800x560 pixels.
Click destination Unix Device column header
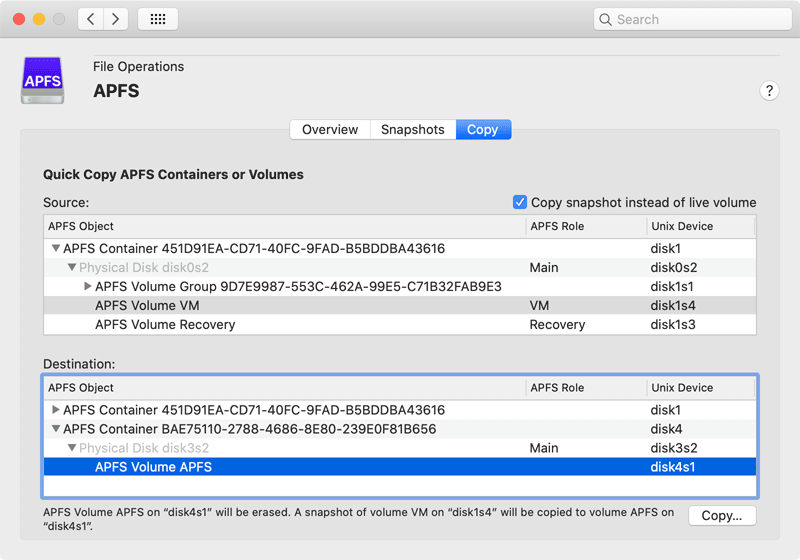701,388
